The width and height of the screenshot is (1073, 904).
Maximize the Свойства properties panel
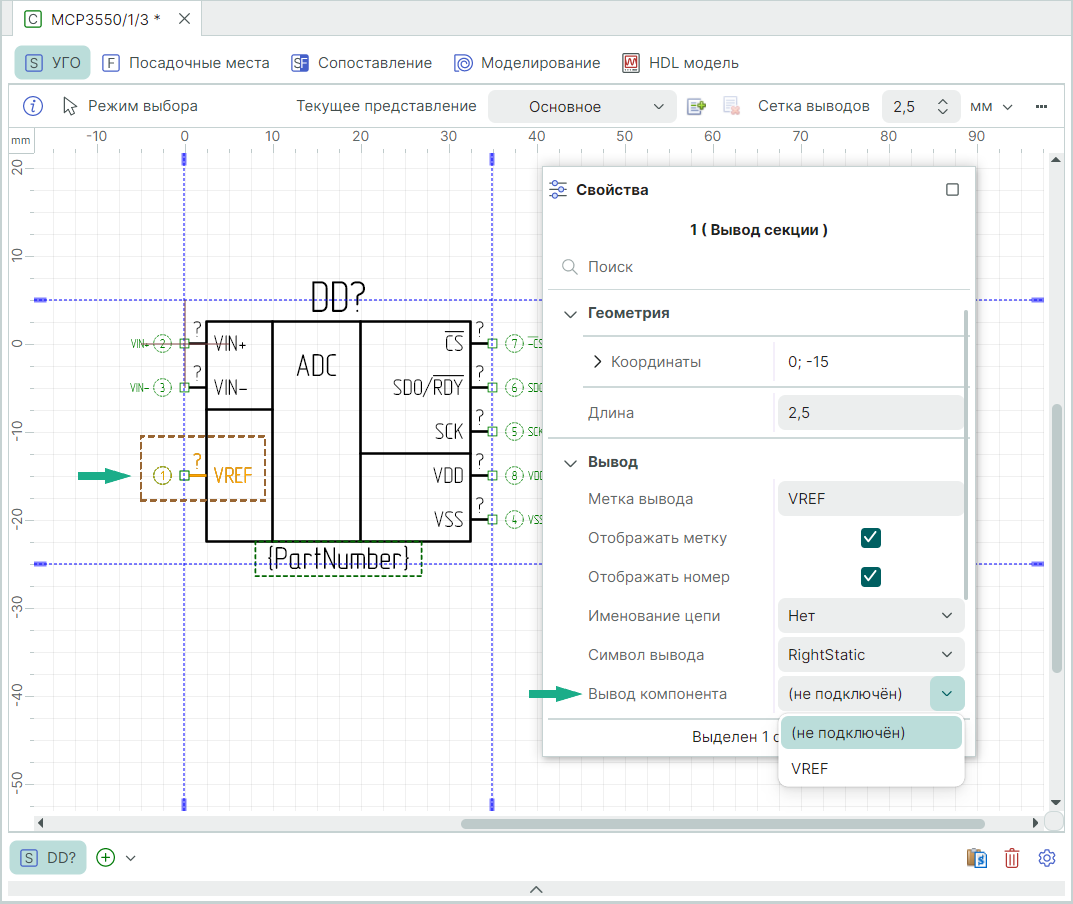(952, 189)
